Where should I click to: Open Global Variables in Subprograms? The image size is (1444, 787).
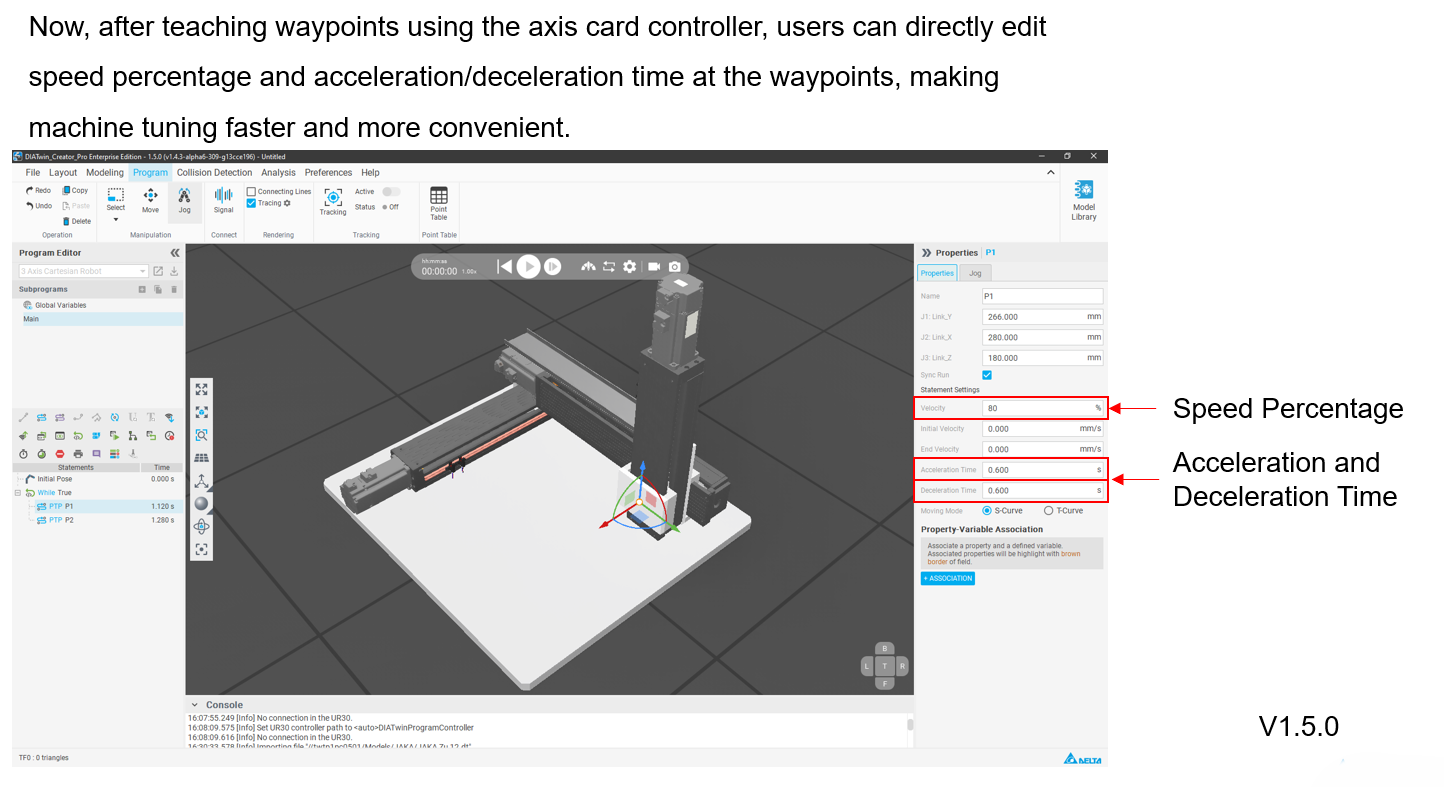pos(54,305)
